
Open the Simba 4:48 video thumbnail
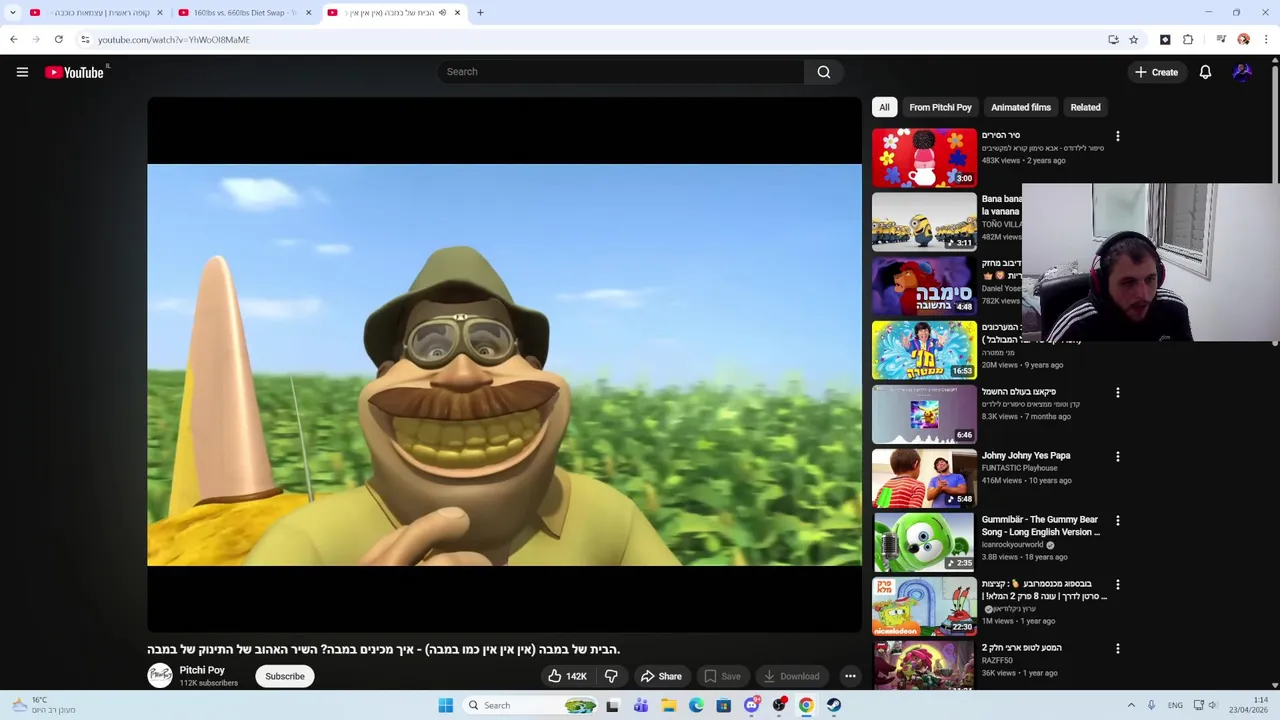924,285
